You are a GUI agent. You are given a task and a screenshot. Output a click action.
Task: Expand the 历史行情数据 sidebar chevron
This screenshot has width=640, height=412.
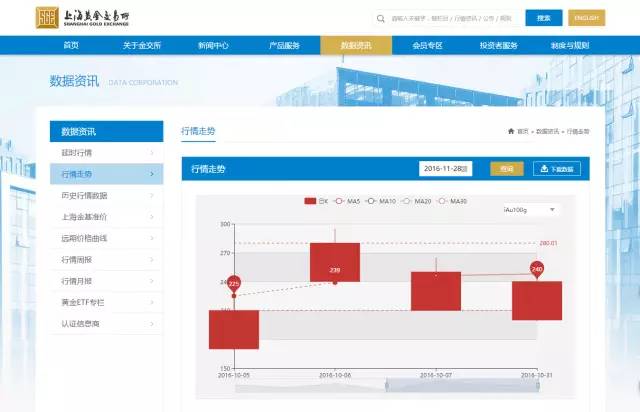(152, 196)
